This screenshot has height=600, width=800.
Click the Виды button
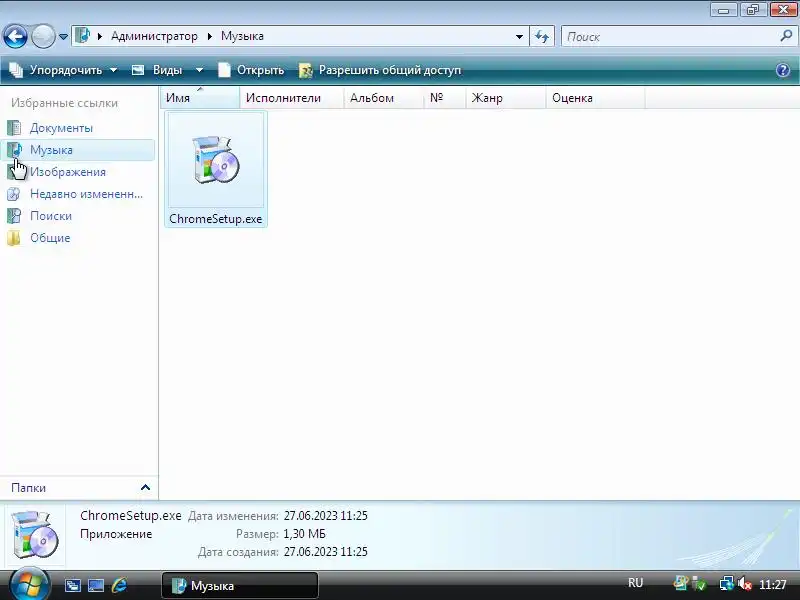pos(158,70)
